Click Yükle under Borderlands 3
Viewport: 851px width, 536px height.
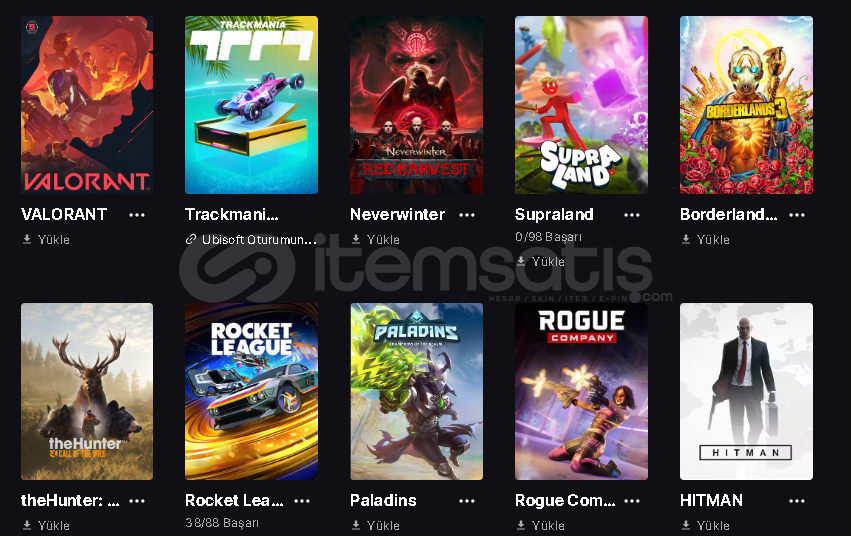[x=706, y=239]
